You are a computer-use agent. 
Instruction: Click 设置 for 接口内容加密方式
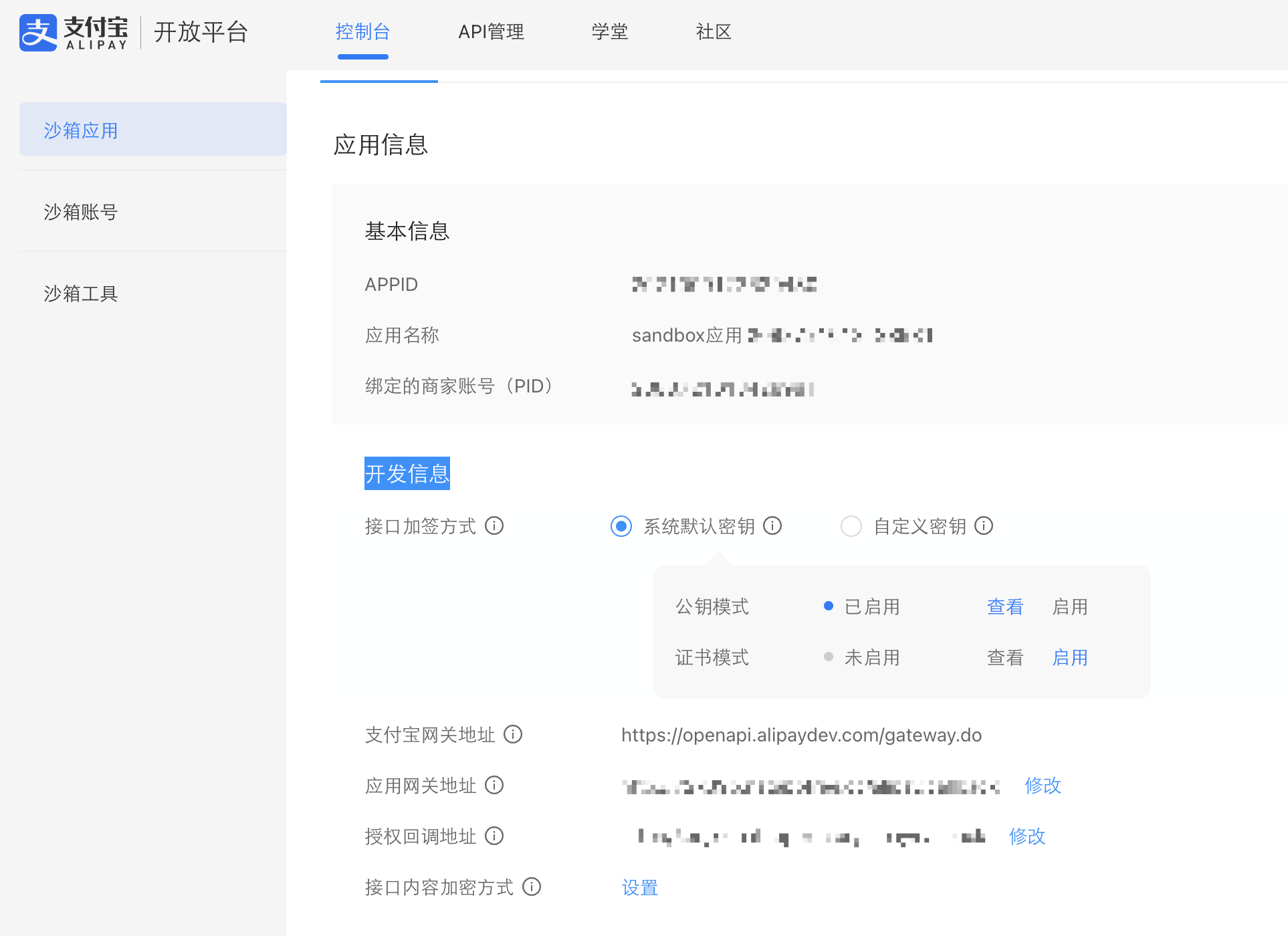[640, 888]
